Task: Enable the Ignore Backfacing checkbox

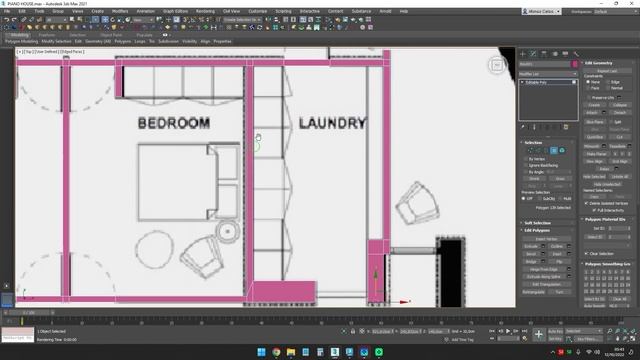Action: coord(526,165)
